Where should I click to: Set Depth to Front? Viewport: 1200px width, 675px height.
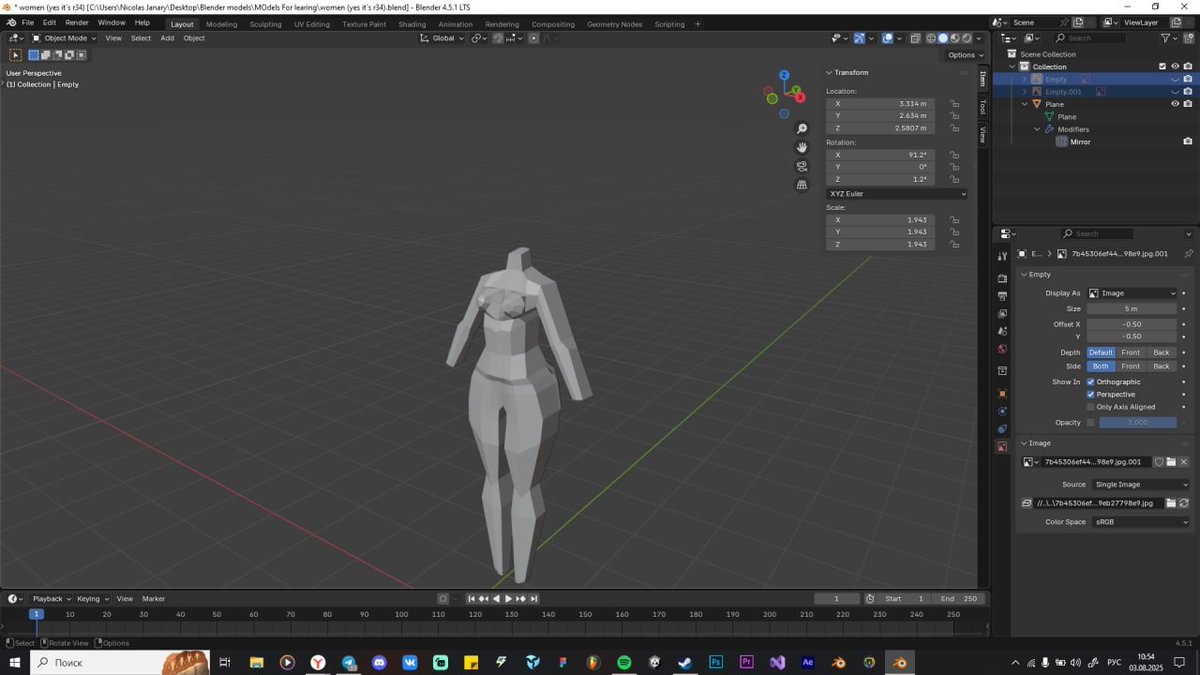click(x=1130, y=352)
